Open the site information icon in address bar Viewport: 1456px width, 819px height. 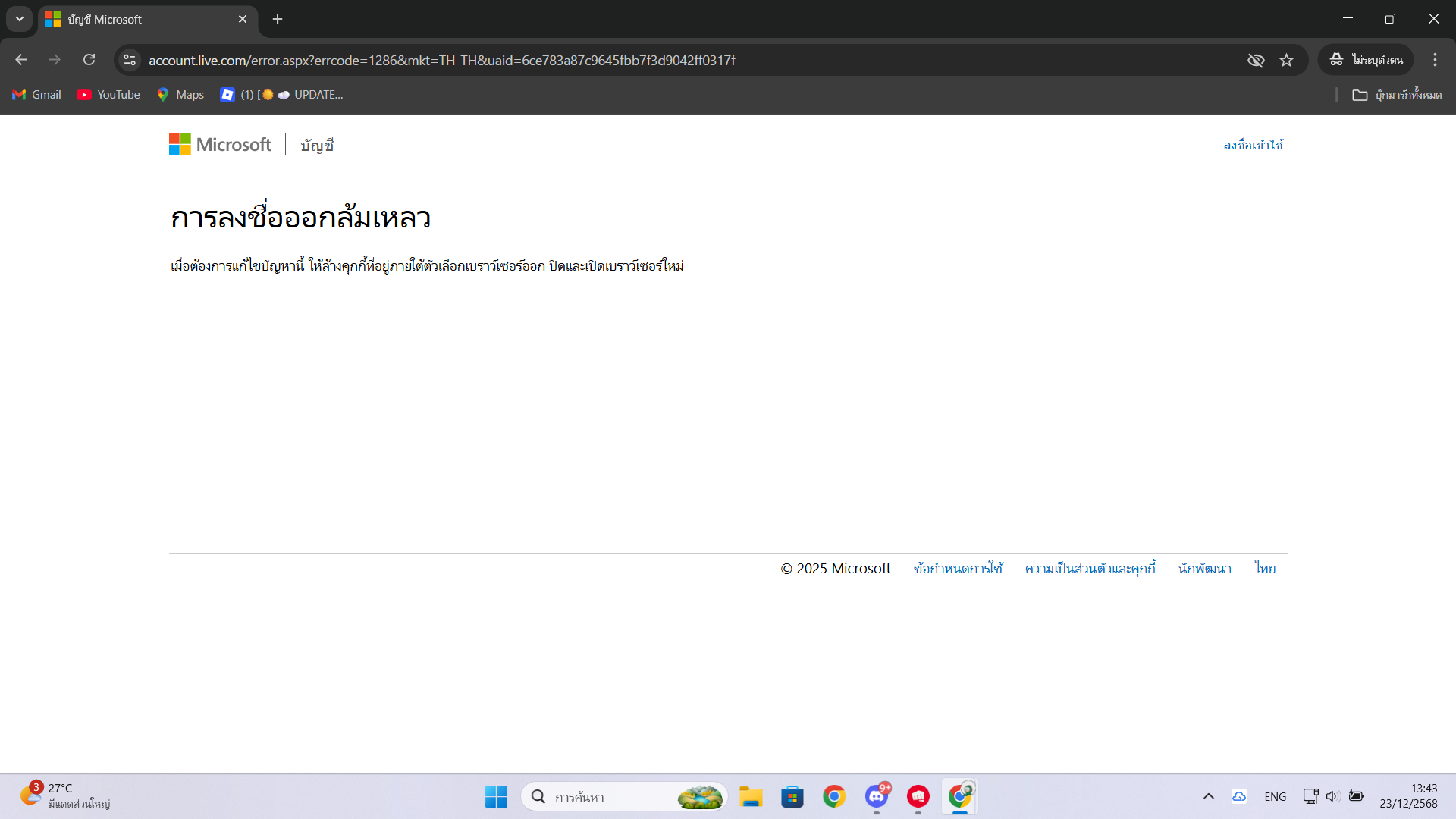click(x=130, y=60)
